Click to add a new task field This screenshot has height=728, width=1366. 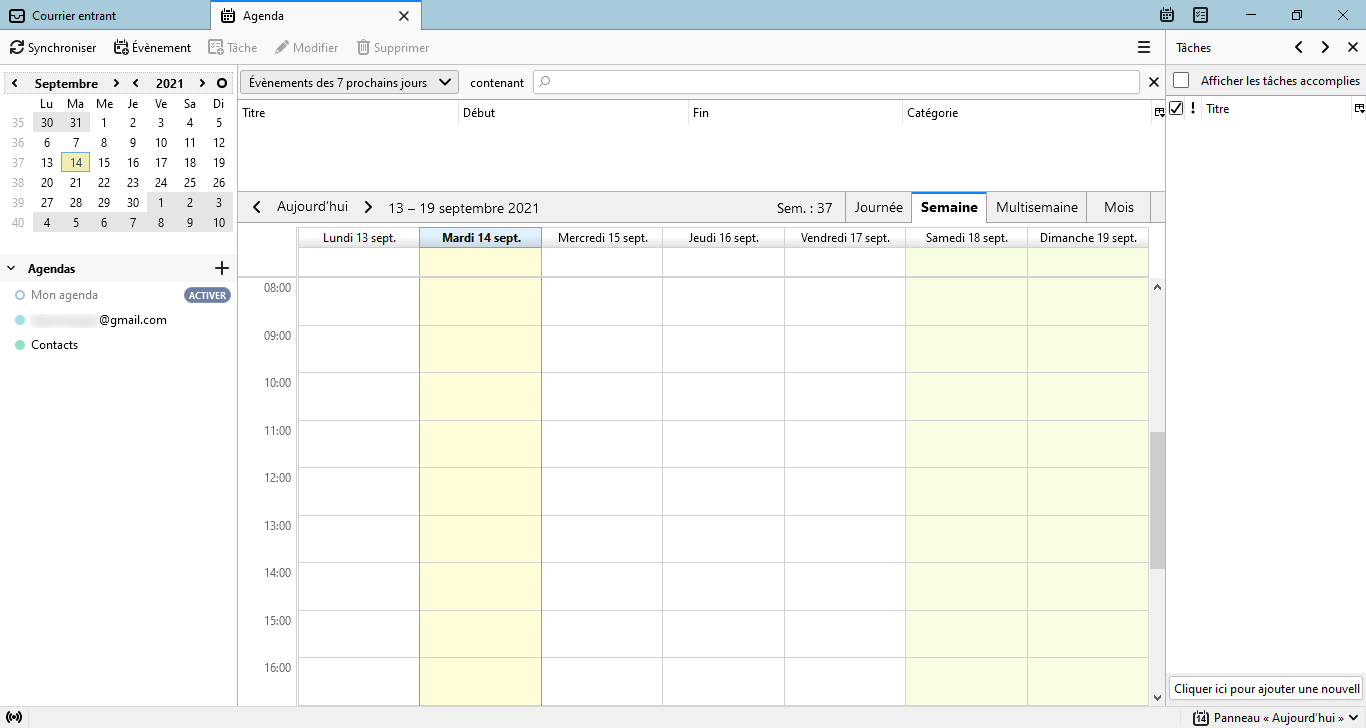(1266, 689)
